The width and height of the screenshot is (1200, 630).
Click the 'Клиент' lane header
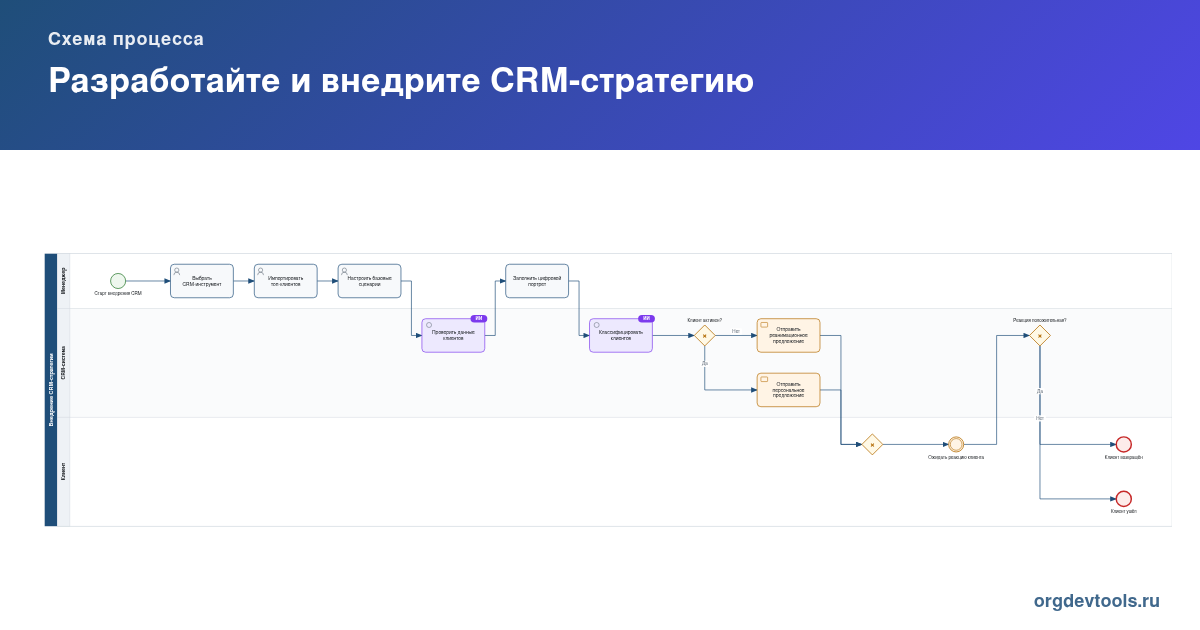coord(64,471)
